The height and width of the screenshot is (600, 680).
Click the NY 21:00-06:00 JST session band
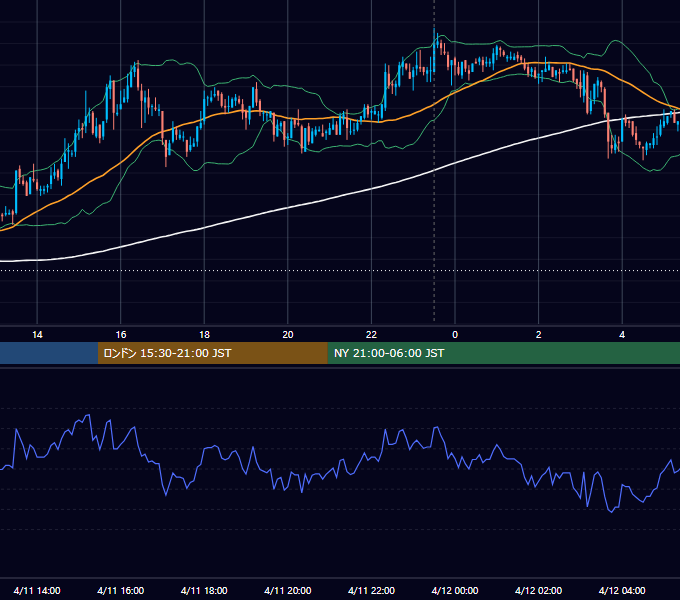[503, 353]
